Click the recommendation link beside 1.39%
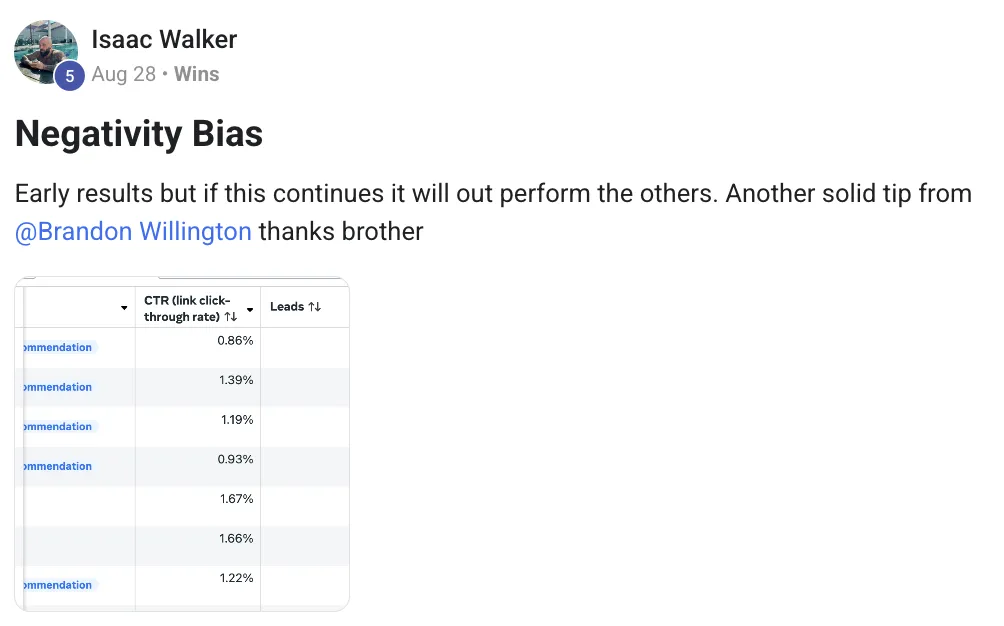 point(56,387)
